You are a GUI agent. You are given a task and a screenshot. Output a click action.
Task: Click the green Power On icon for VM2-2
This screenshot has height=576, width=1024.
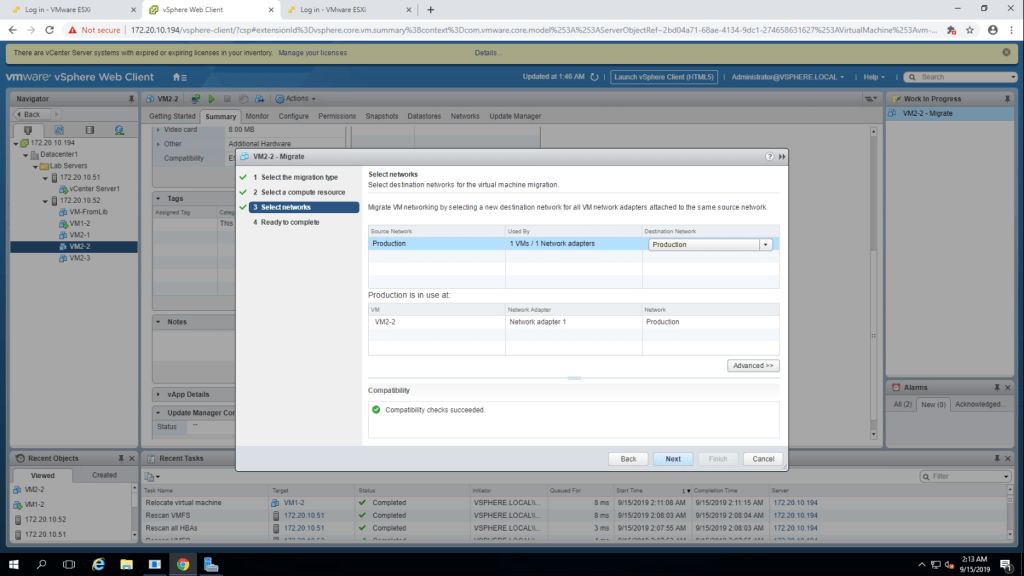point(211,99)
